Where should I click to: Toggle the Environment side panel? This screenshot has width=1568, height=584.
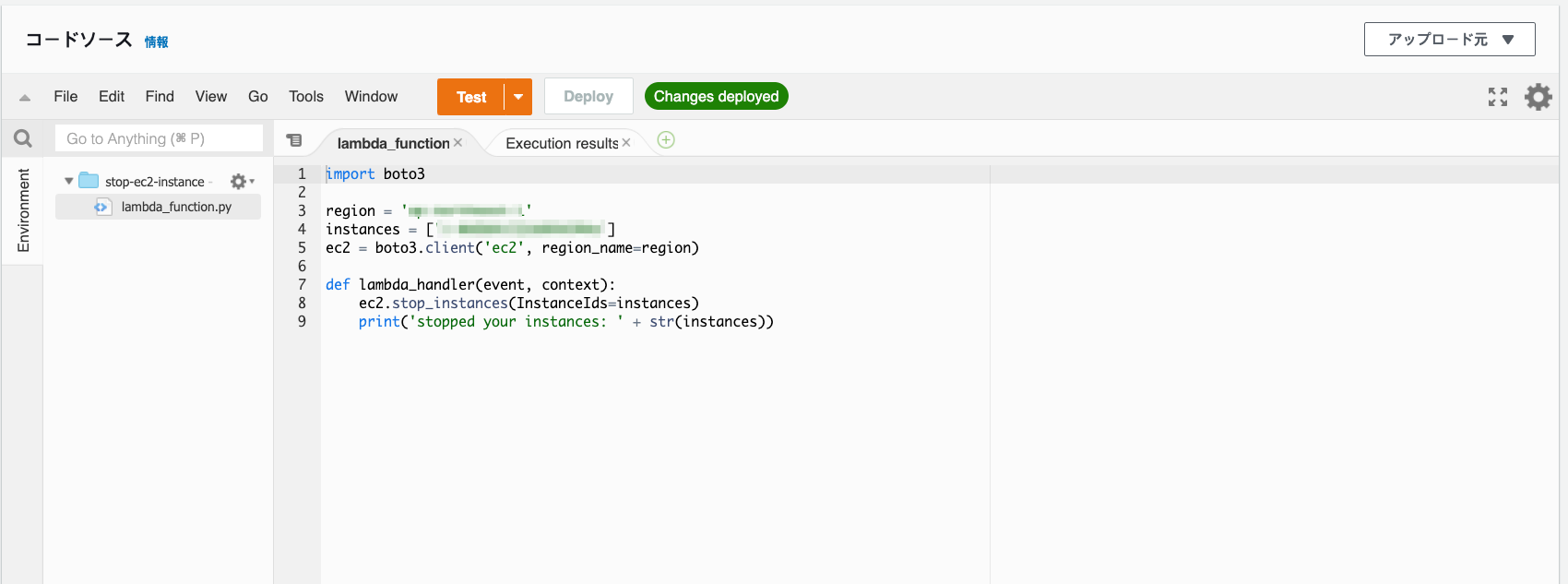pos(23,210)
